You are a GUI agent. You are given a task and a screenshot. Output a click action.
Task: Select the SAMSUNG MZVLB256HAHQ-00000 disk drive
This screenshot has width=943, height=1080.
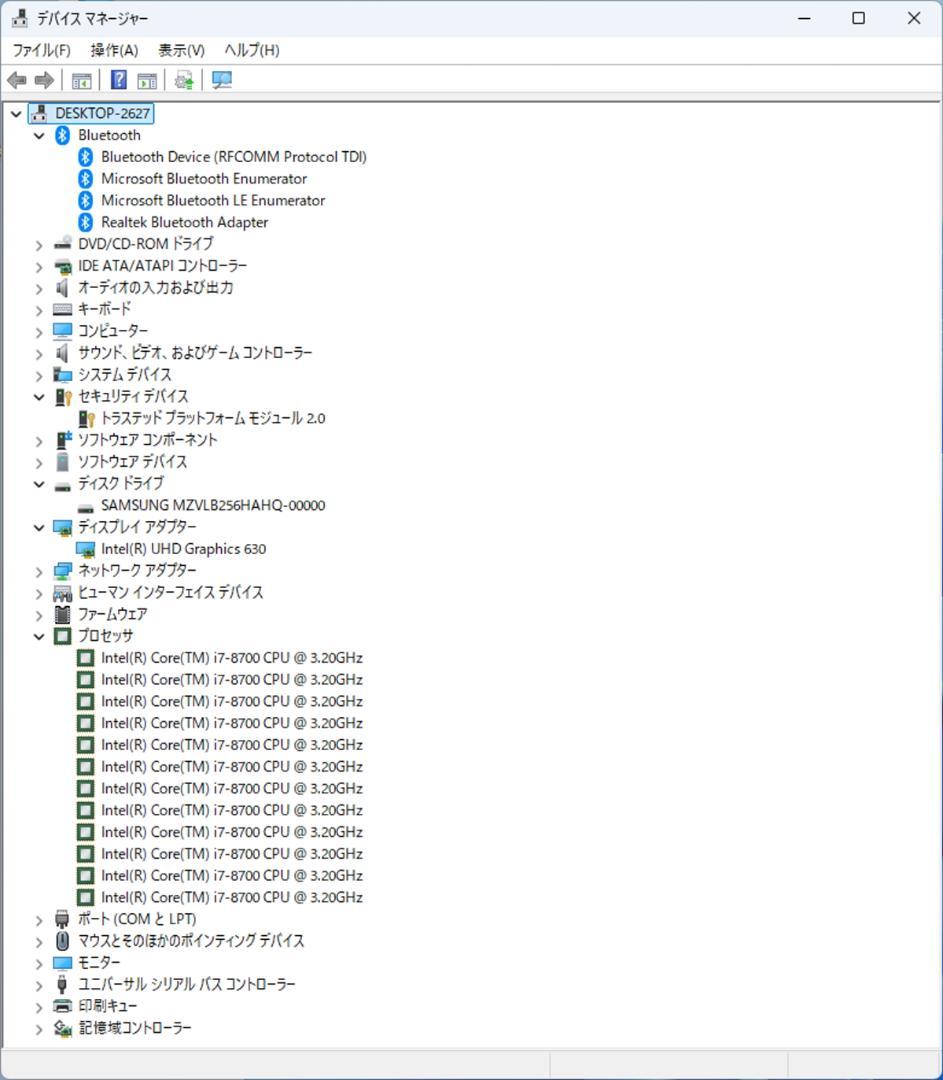tap(211, 505)
